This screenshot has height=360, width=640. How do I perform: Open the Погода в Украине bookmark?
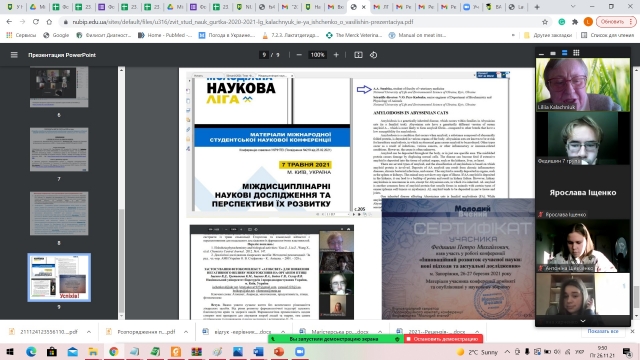(x=227, y=35)
